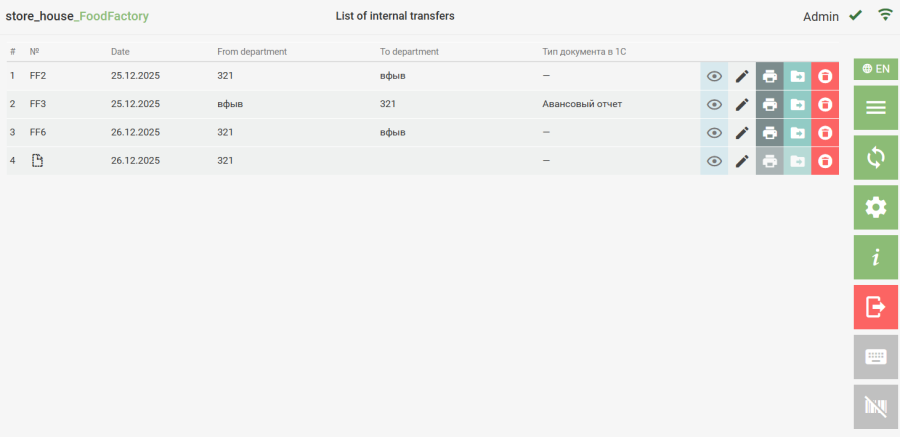This screenshot has height=437, width=900.
Task: Toggle the on-screen keyboard
Action: (875, 357)
